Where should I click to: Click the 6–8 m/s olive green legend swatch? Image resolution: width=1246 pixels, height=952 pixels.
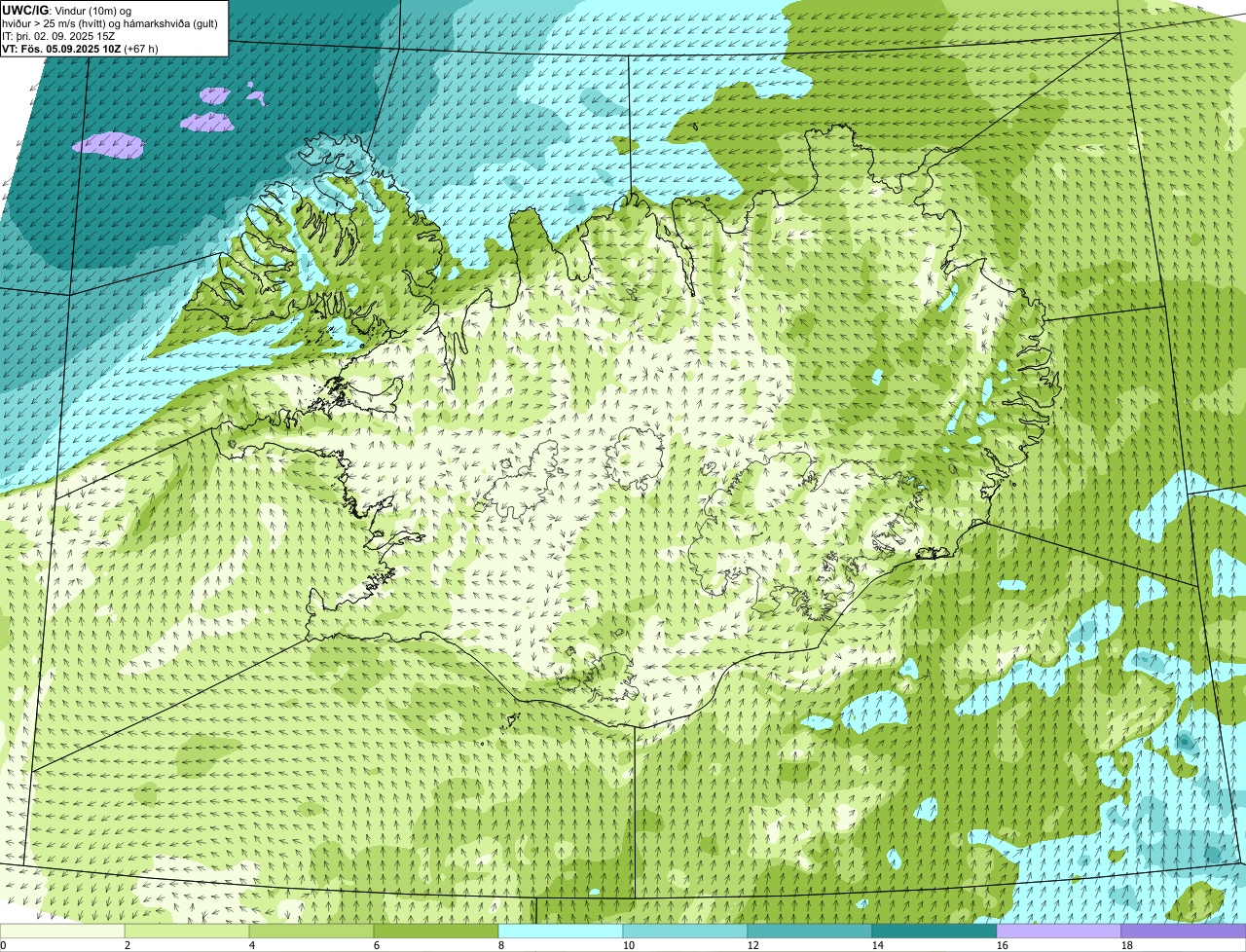click(x=436, y=932)
